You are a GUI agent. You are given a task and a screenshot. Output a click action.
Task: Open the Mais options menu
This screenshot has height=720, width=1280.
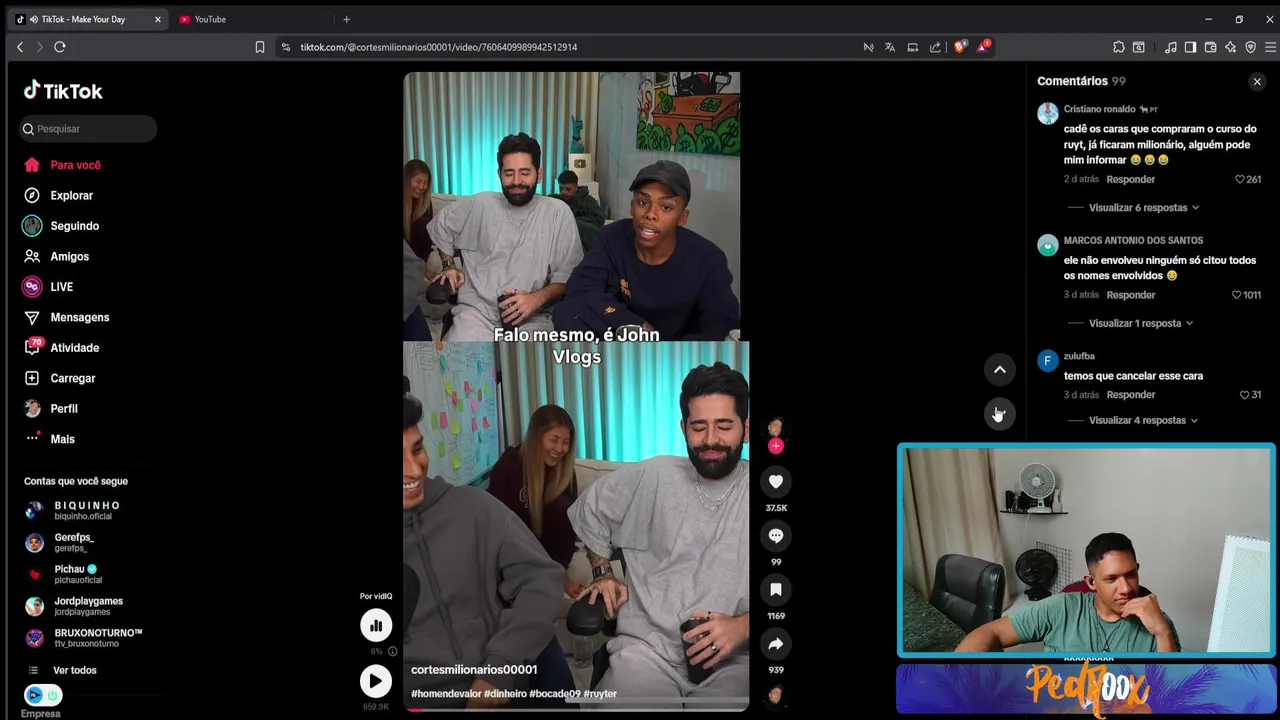tap(49, 439)
